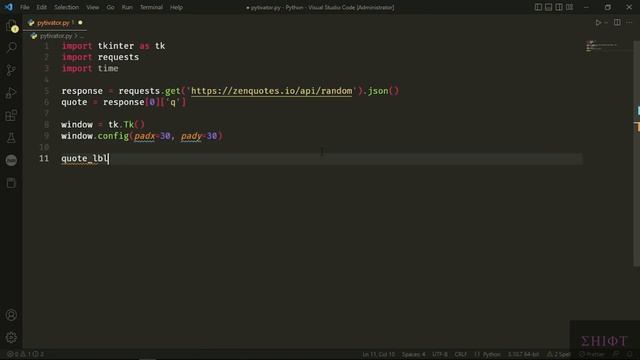Open the Manage settings gear
The height and width of the screenshot is (360, 640).
point(11,338)
